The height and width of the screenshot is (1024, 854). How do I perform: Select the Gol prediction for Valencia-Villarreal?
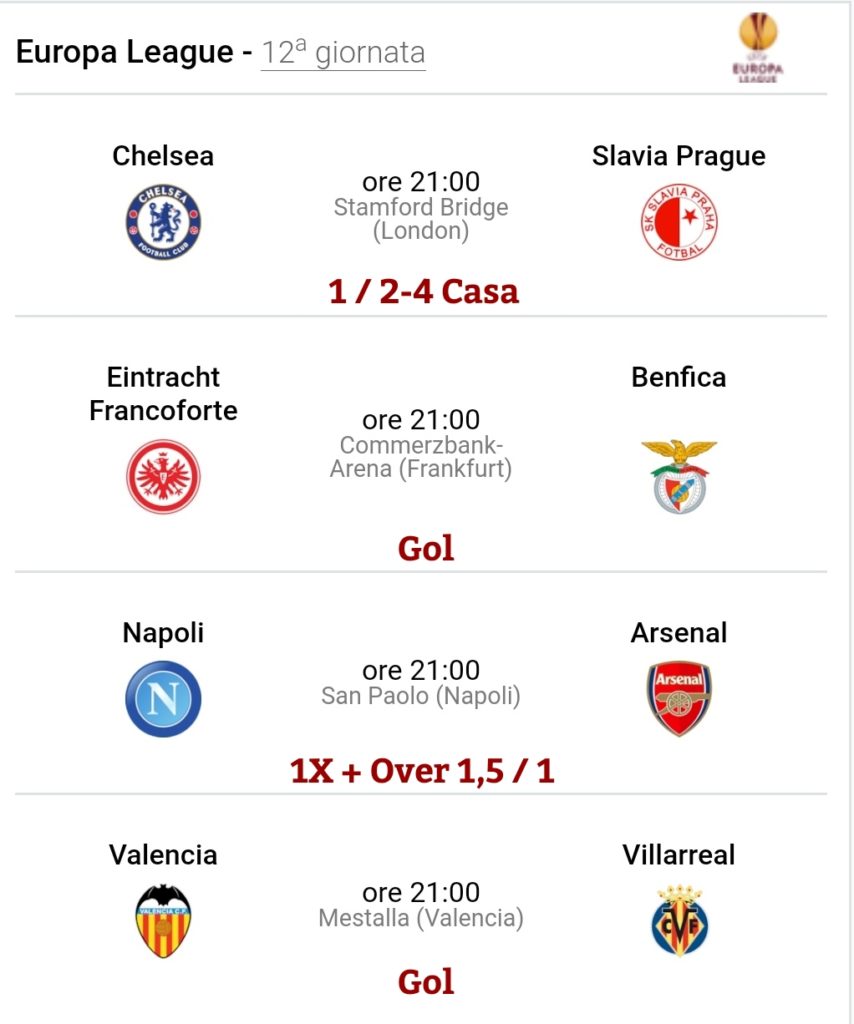tap(426, 982)
